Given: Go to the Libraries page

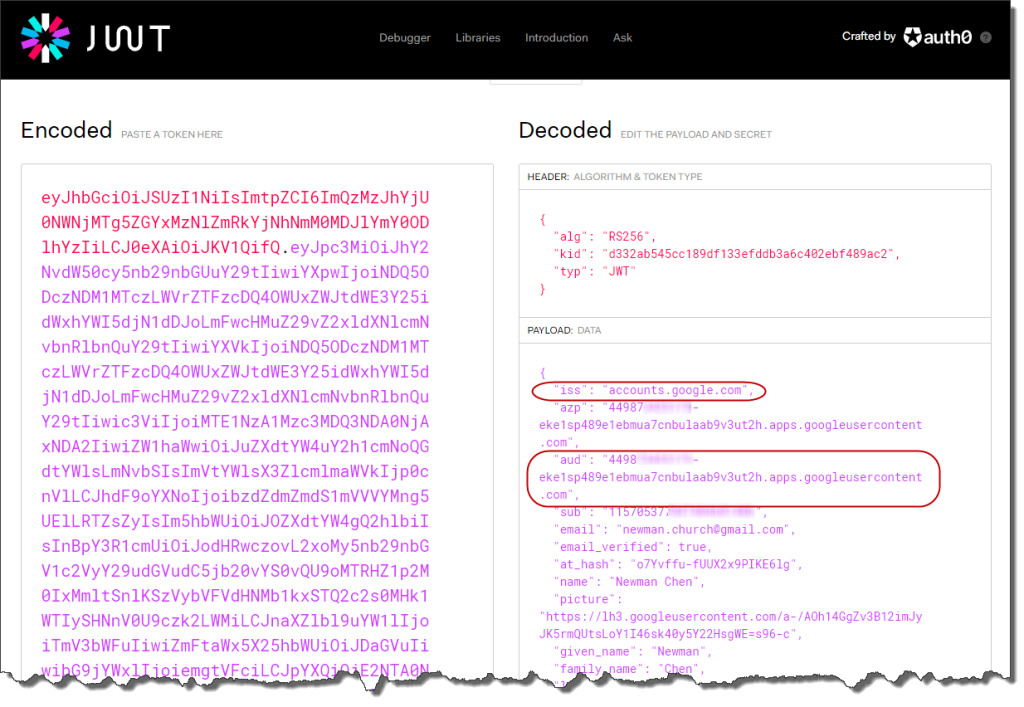Looking at the screenshot, I should [x=478, y=38].
